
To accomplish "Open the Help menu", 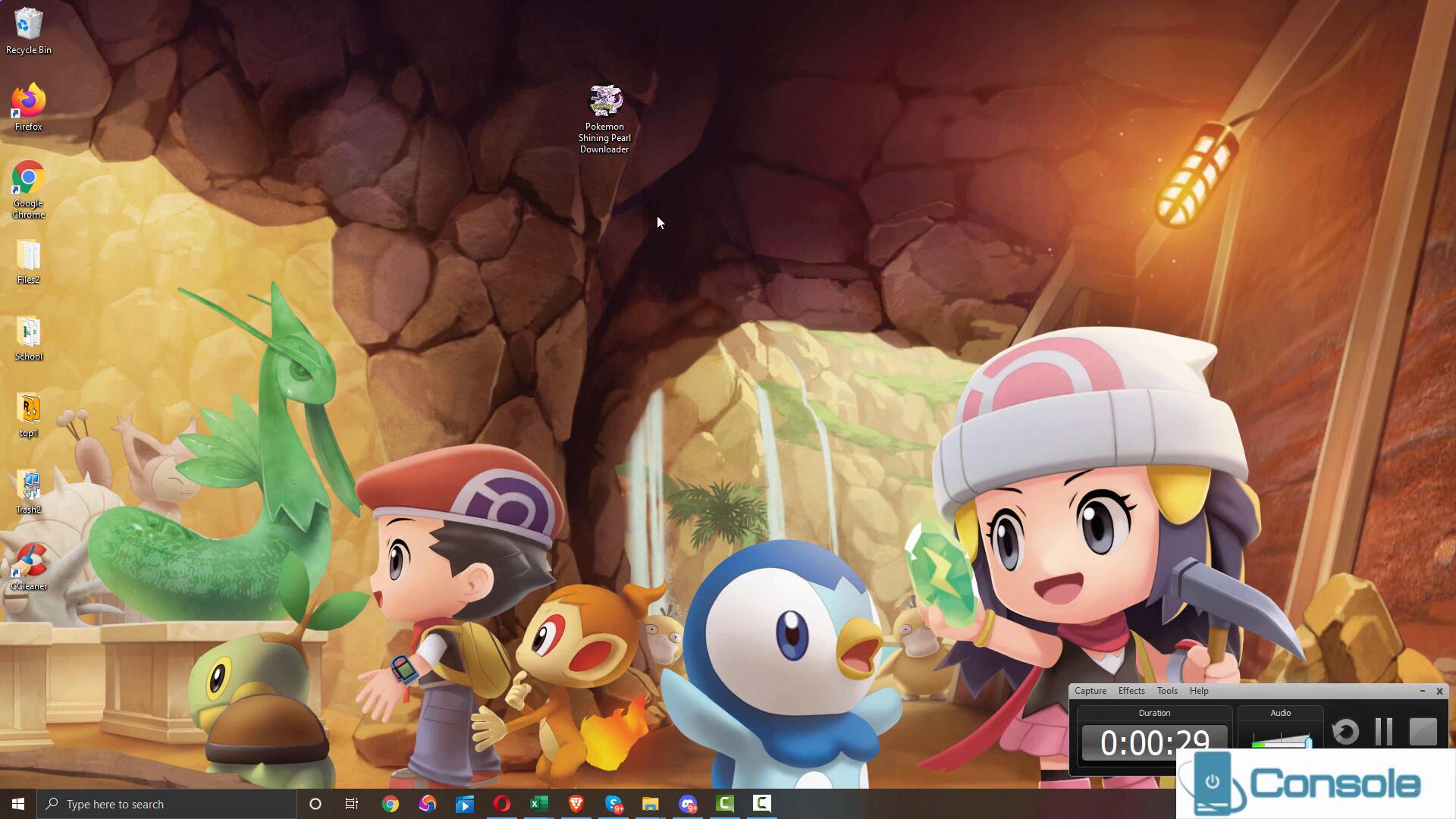I will coord(1198,691).
